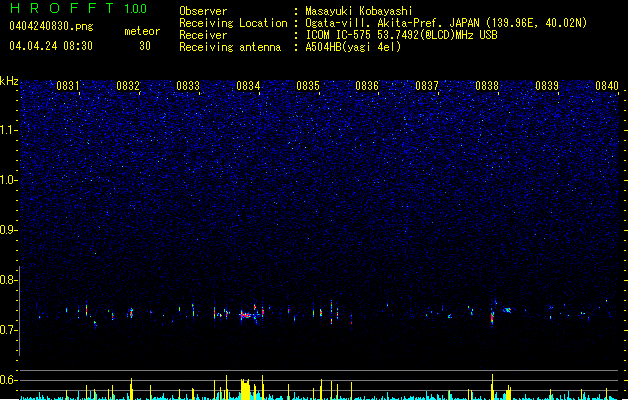The height and width of the screenshot is (400, 629).
Task: Select antenna text A504HB(yagi 4el)
Action: coord(353,47)
